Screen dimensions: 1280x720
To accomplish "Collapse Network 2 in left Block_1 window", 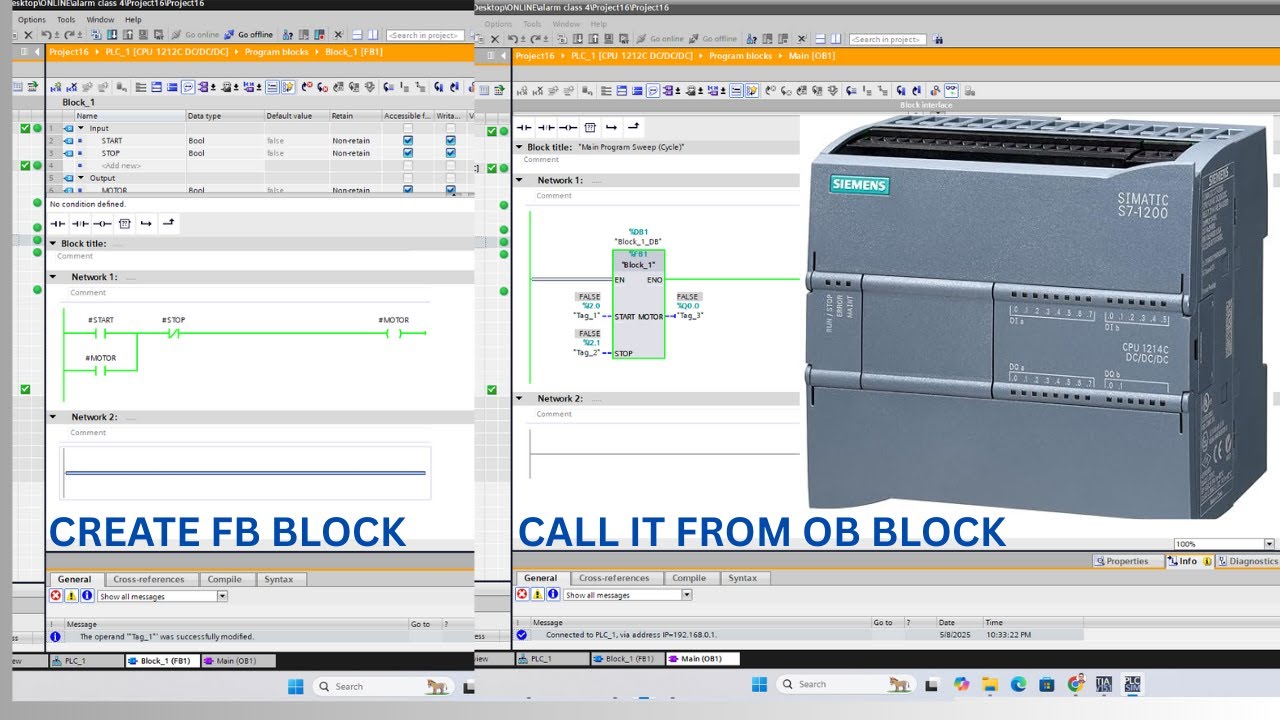I will (x=53, y=417).
